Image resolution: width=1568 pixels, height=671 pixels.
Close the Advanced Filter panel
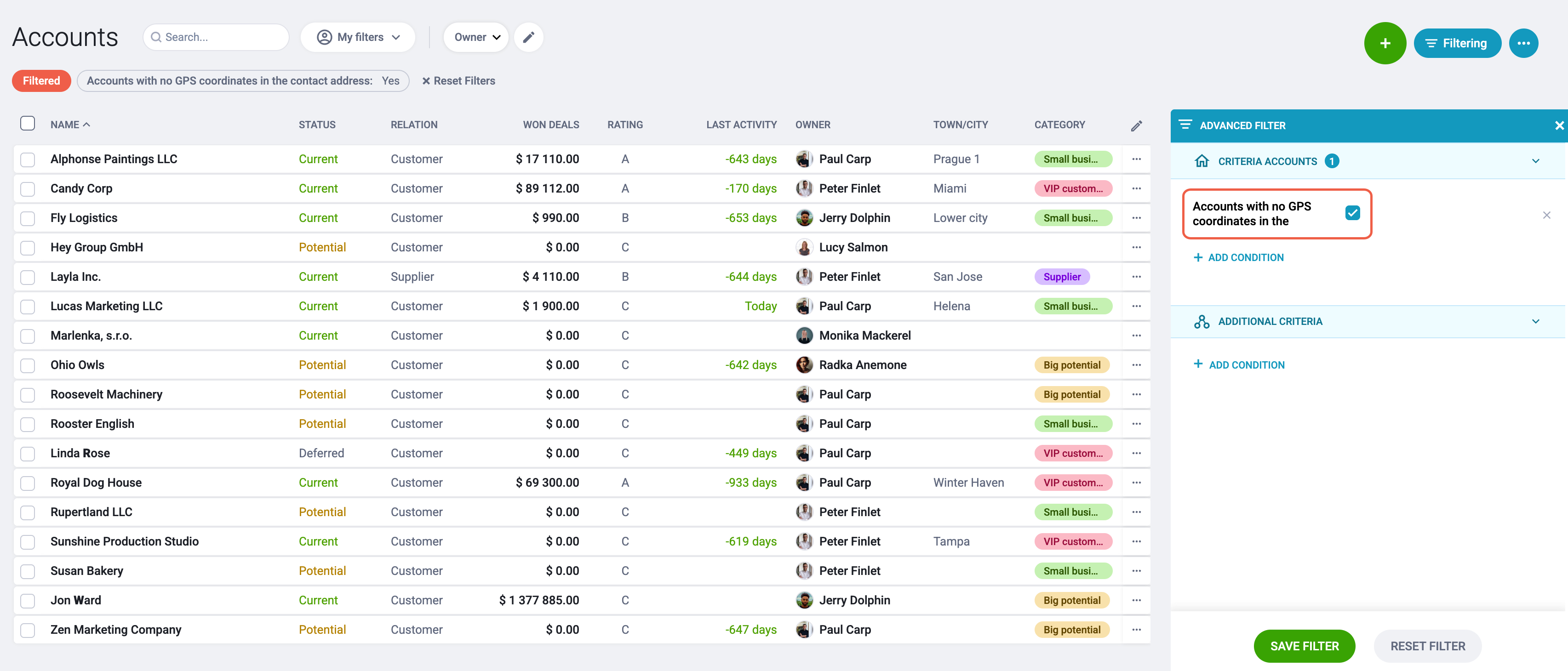(x=1559, y=125)
